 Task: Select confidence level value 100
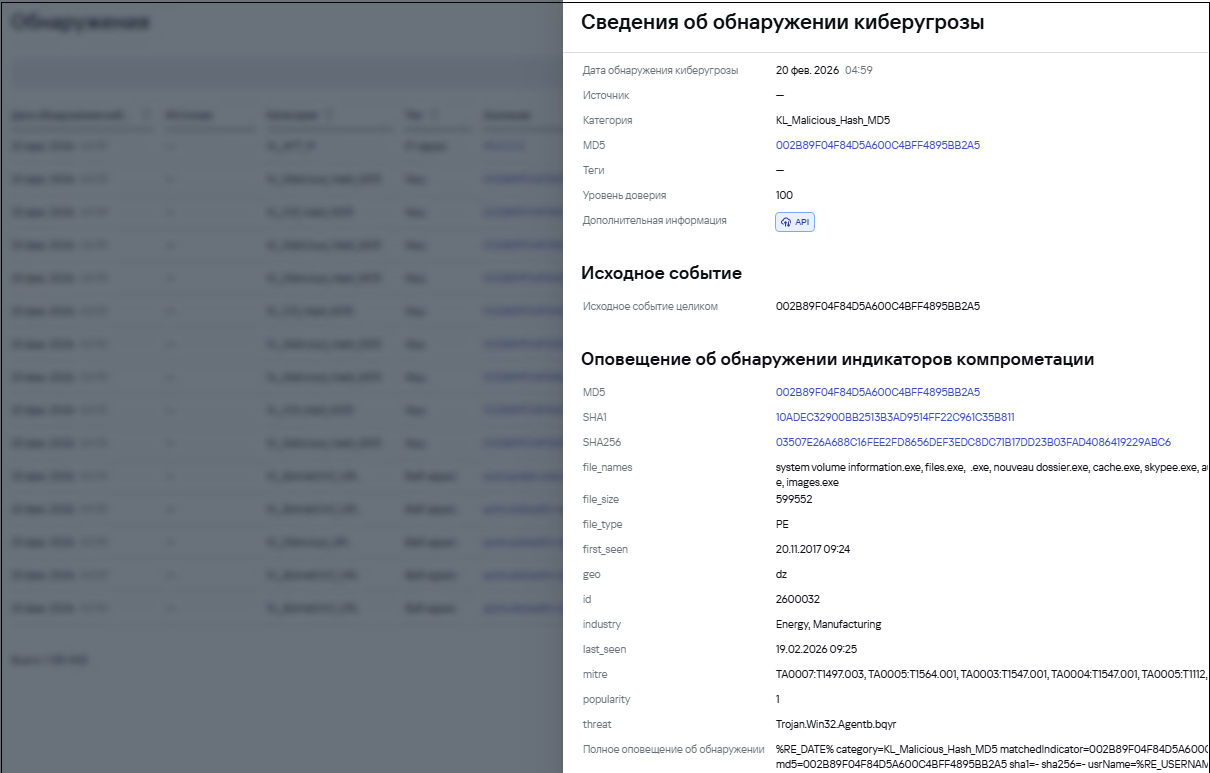point(785,195)
